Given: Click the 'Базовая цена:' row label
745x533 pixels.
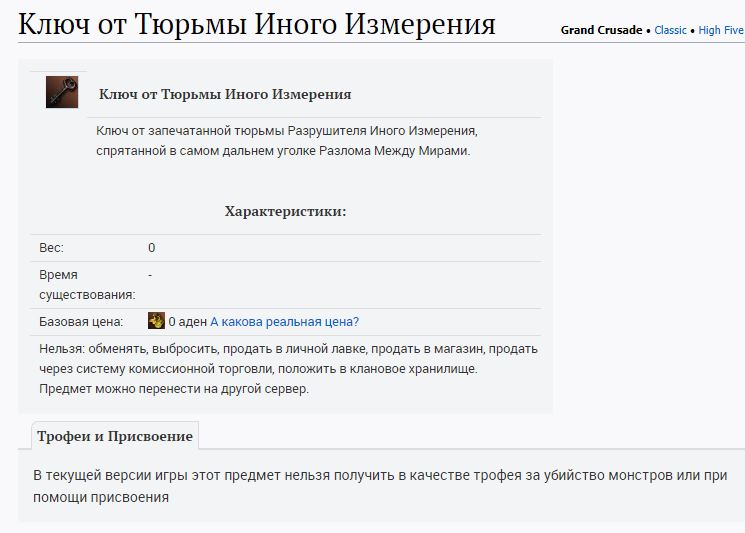Looking at the screenshot, I should [81, 322].
